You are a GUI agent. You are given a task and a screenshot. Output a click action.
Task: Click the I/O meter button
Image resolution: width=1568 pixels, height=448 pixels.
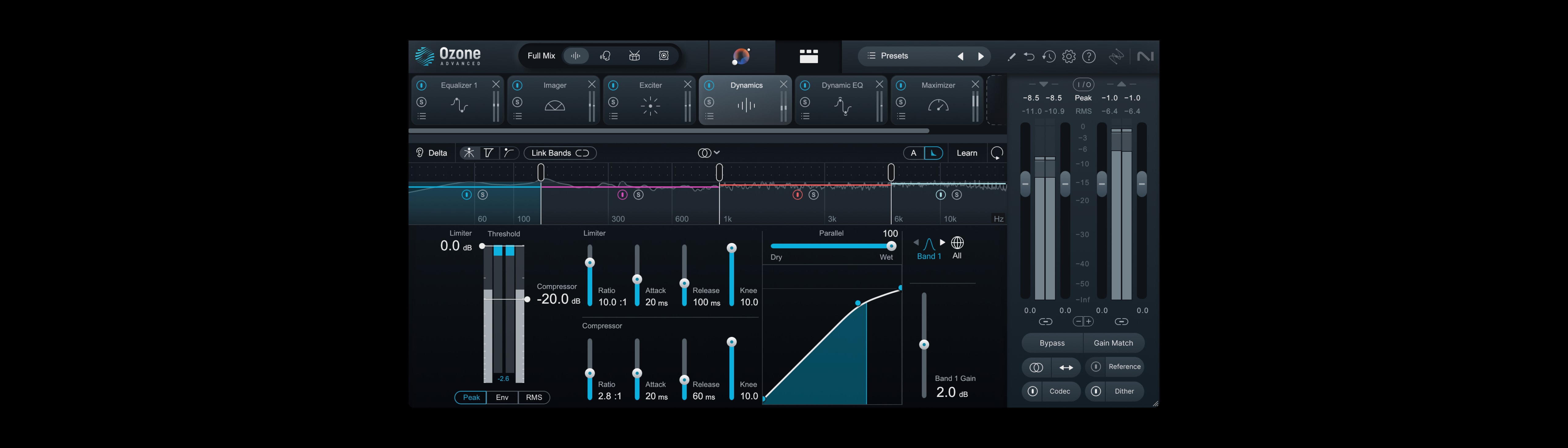pos(1084,85)
